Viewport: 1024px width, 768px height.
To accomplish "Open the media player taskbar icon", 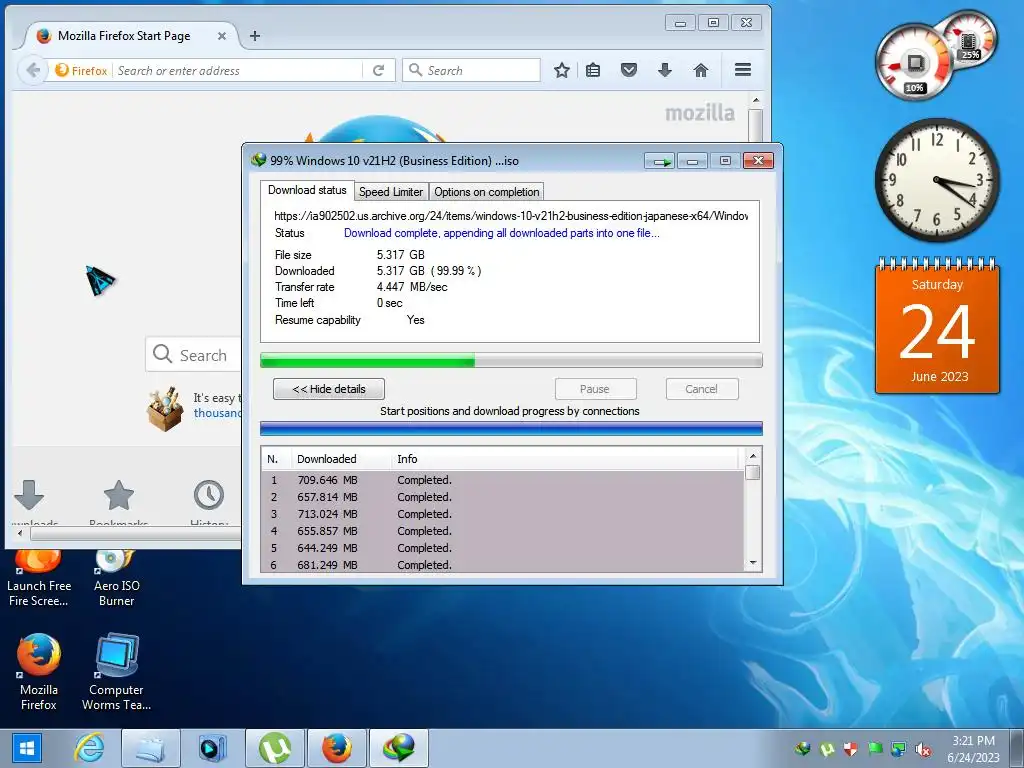I will pyautogui.click(x=212, y=748).
